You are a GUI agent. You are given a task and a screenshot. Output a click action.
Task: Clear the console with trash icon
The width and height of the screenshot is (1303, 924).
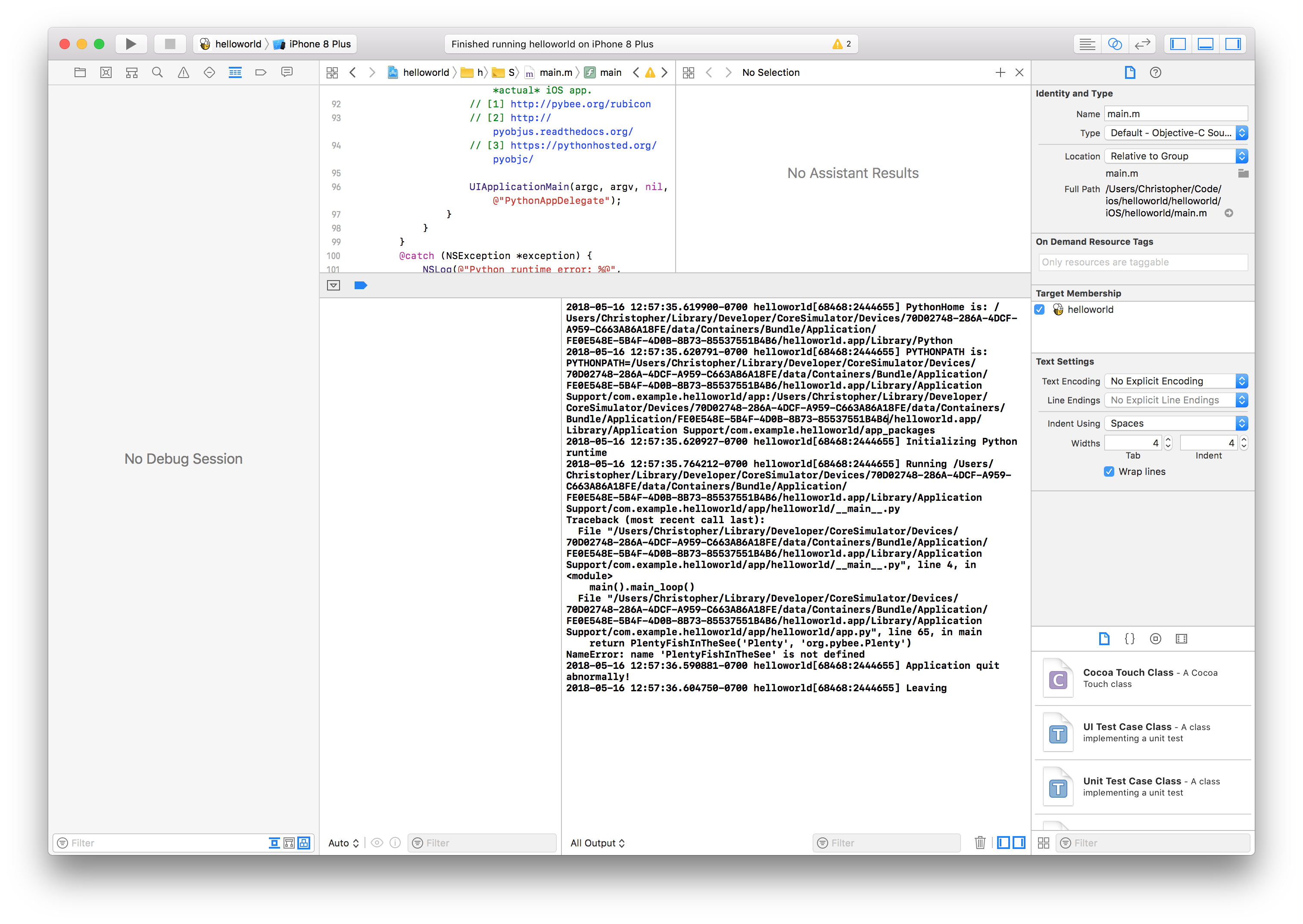point(979,843)
